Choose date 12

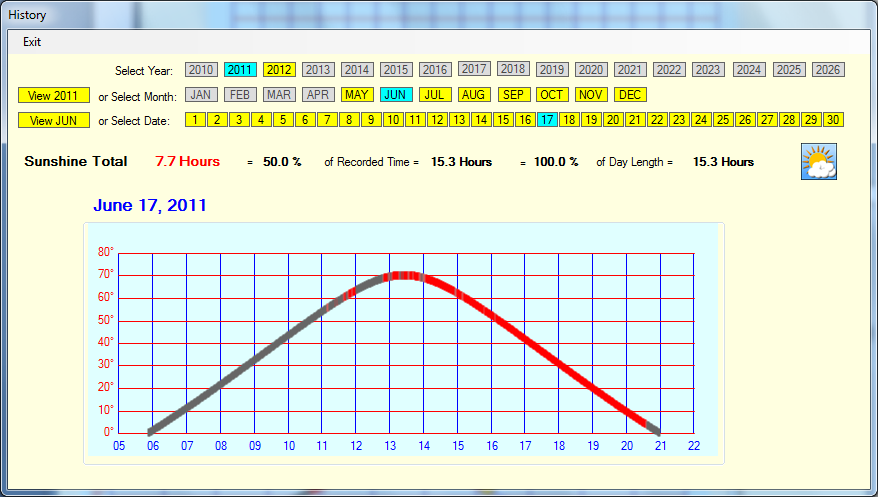pos(437,120)
